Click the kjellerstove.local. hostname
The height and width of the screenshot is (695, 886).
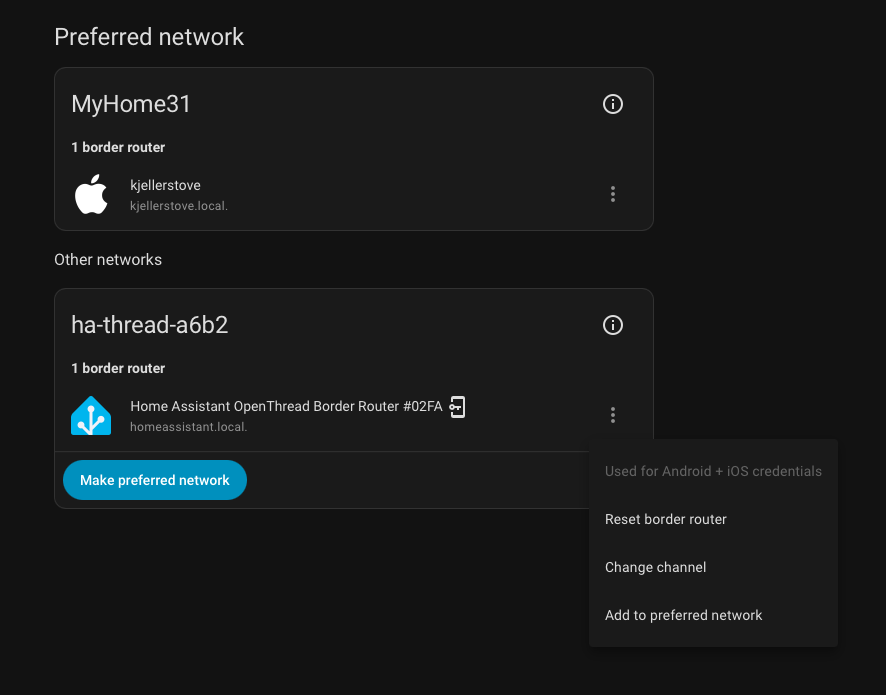179,206
